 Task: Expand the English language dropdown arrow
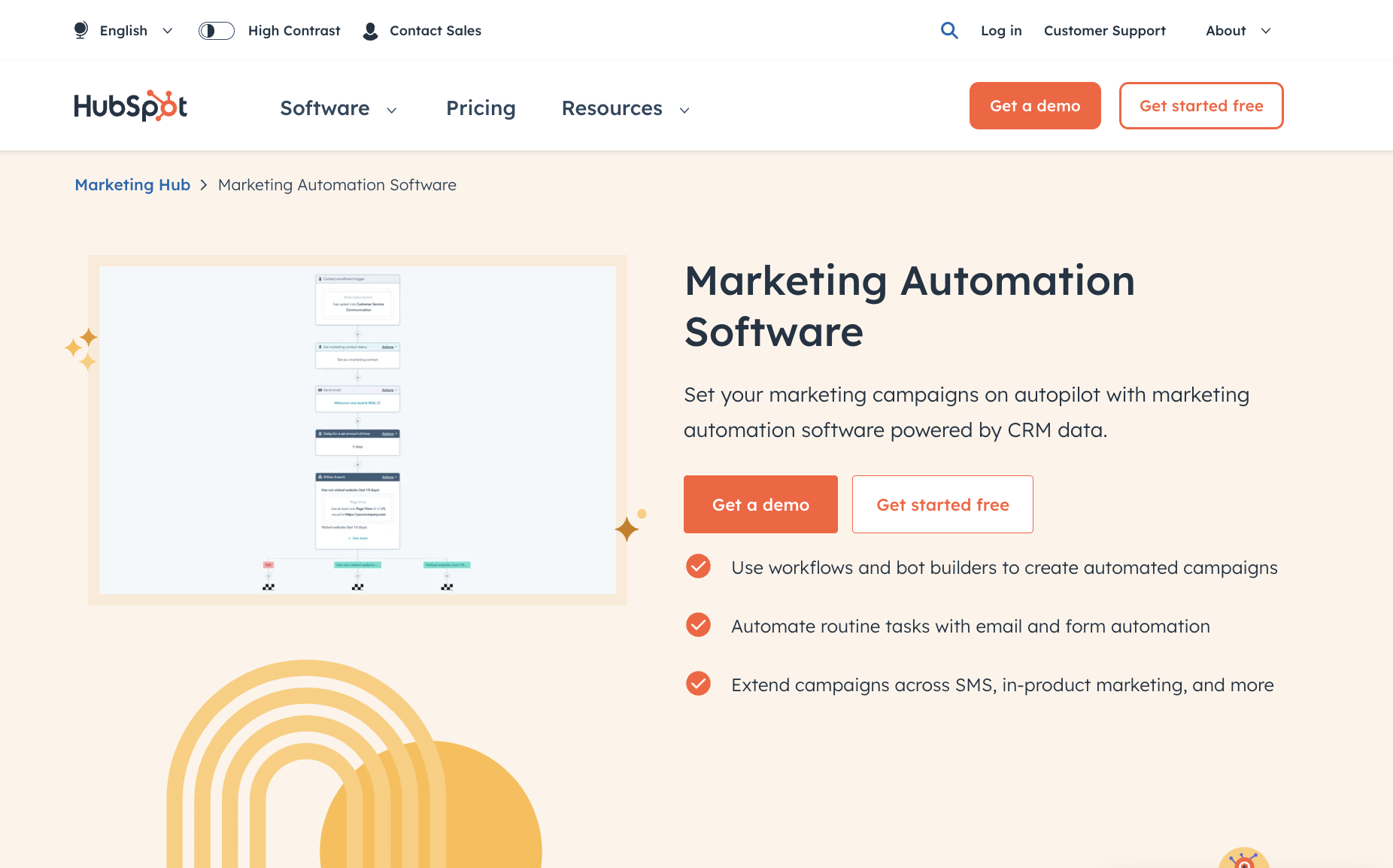(x=168, y=31)
